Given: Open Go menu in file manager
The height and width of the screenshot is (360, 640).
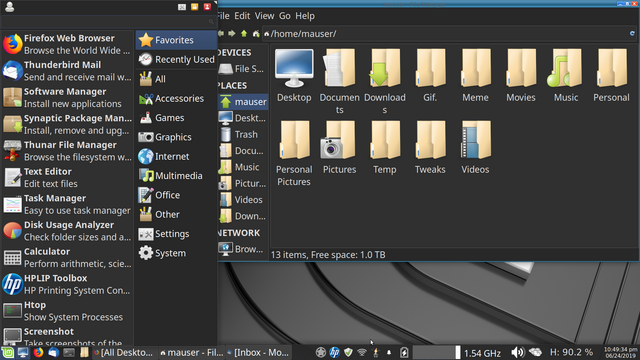Looking at the screenshot, I should pyautogui.click(x=284, y=16).
